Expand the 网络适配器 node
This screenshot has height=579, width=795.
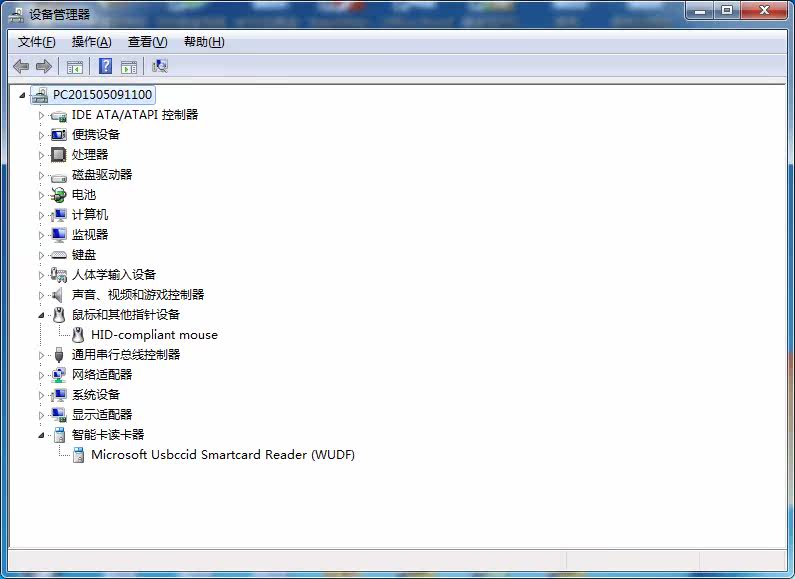(x=41, y=375)
